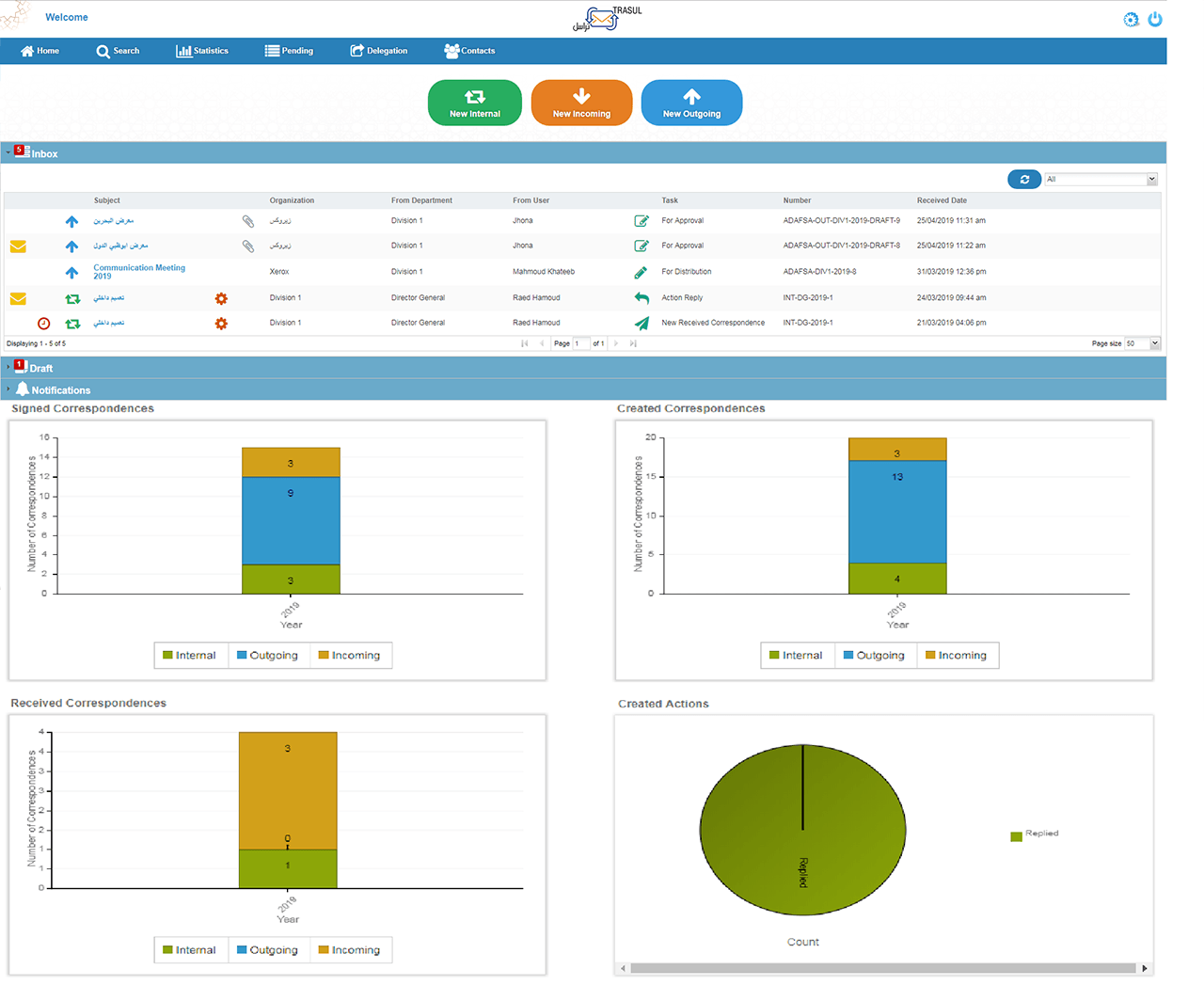Open Communication Meeting 2019 subject link
This screenshot has height=1001, width=1204.
pyautogui.click(x=139, y=272)
